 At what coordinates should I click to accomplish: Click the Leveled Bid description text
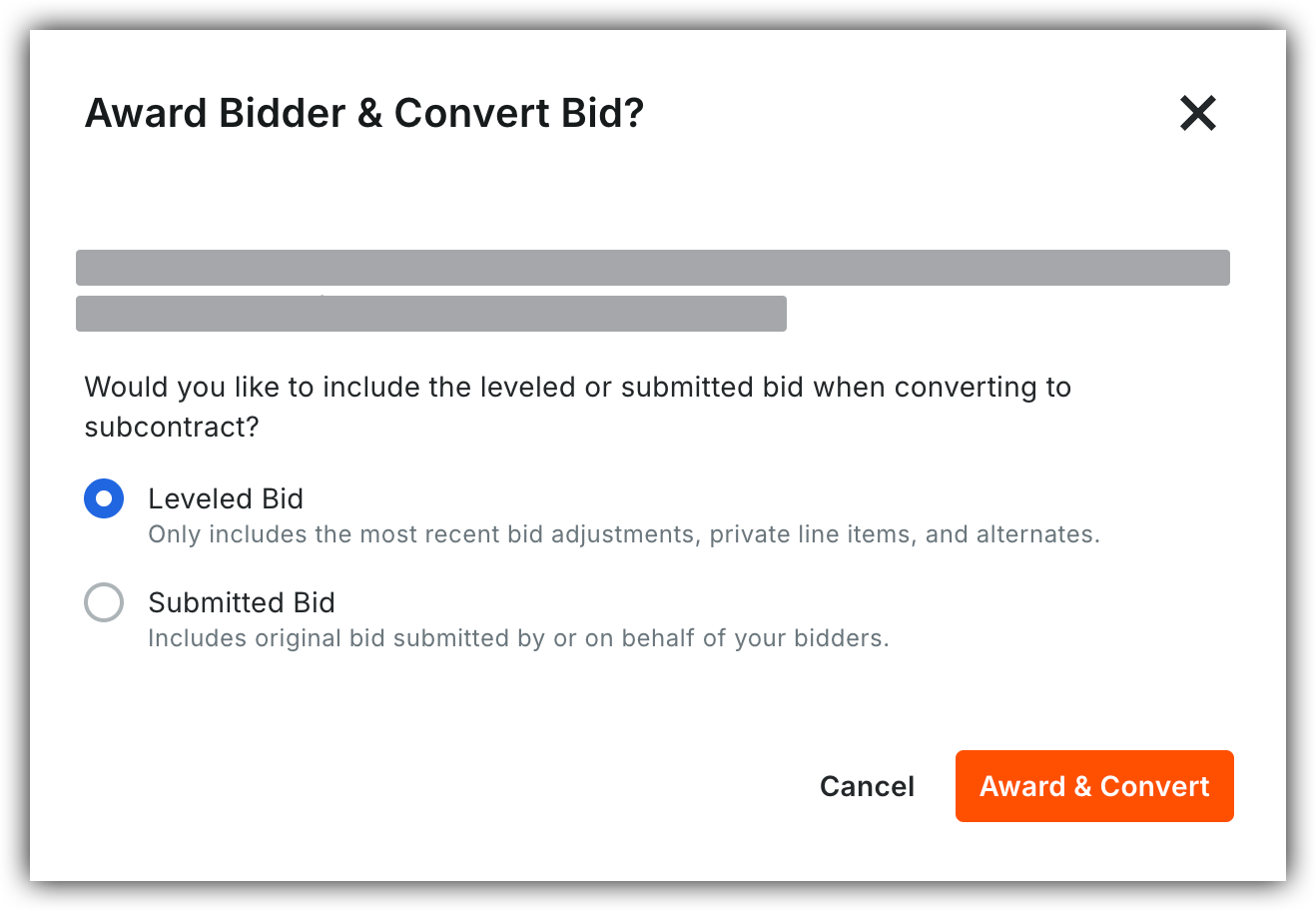[x=623, y=534]
